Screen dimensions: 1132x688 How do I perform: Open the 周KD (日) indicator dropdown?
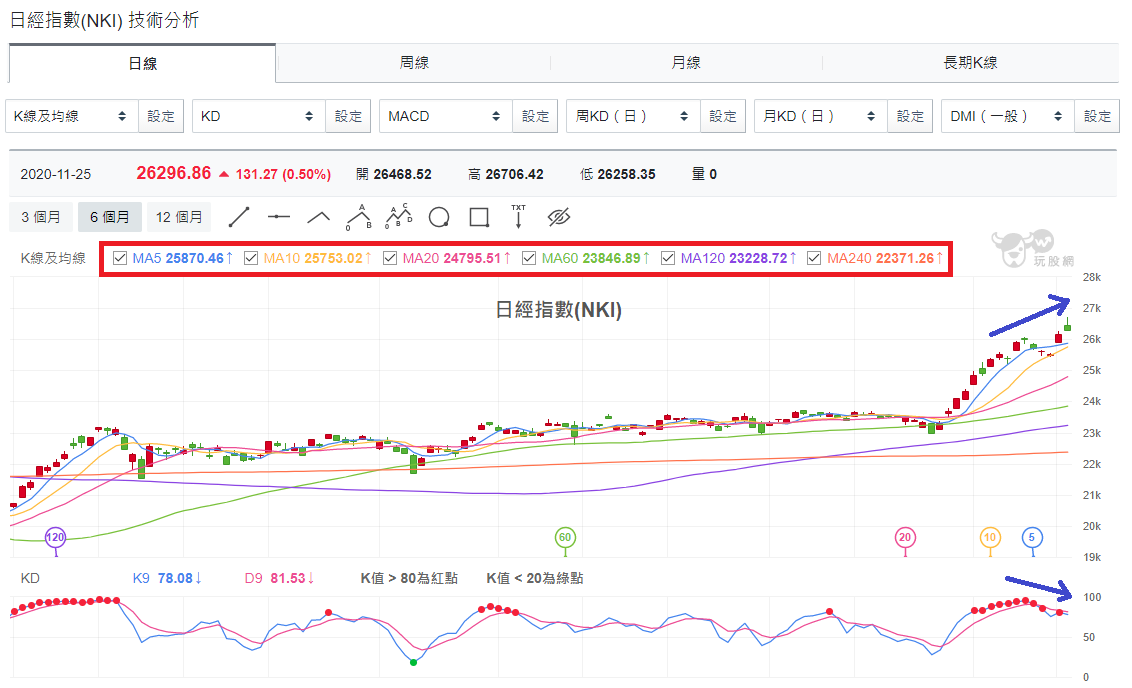633,116
